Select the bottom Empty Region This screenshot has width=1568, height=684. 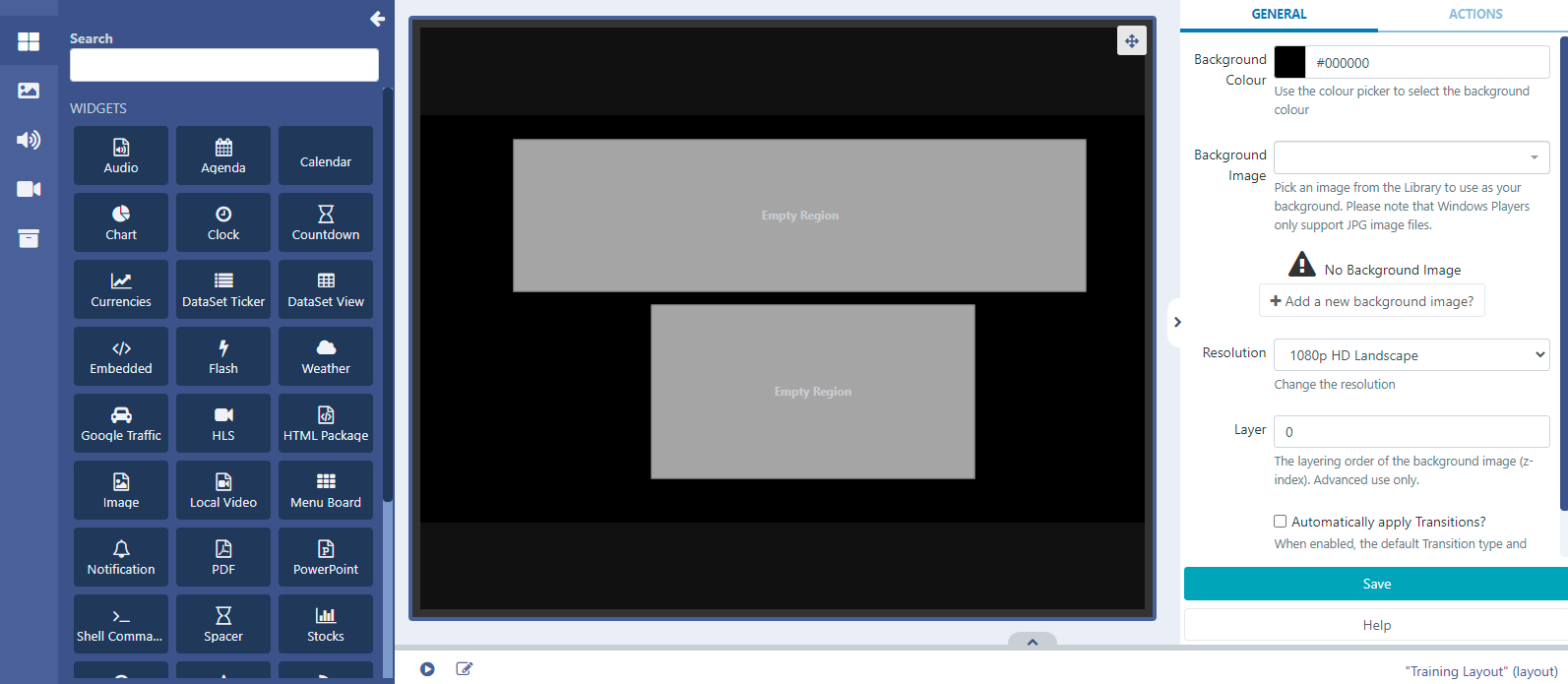(813, 392)
